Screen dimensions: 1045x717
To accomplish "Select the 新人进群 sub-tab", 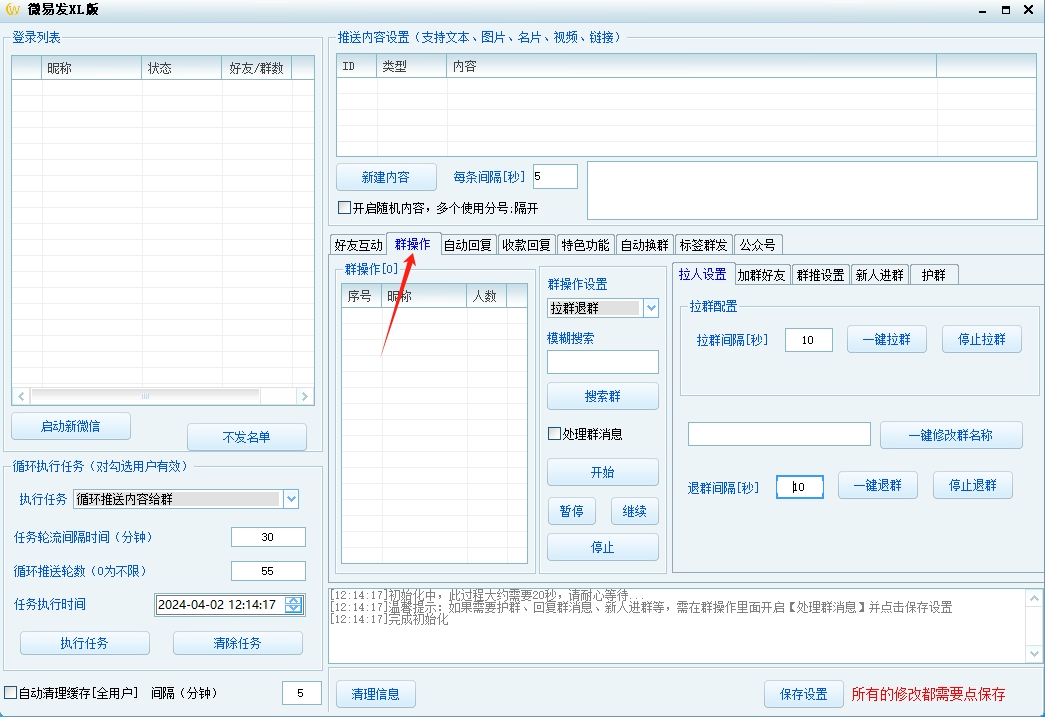I will click(880, 275).
